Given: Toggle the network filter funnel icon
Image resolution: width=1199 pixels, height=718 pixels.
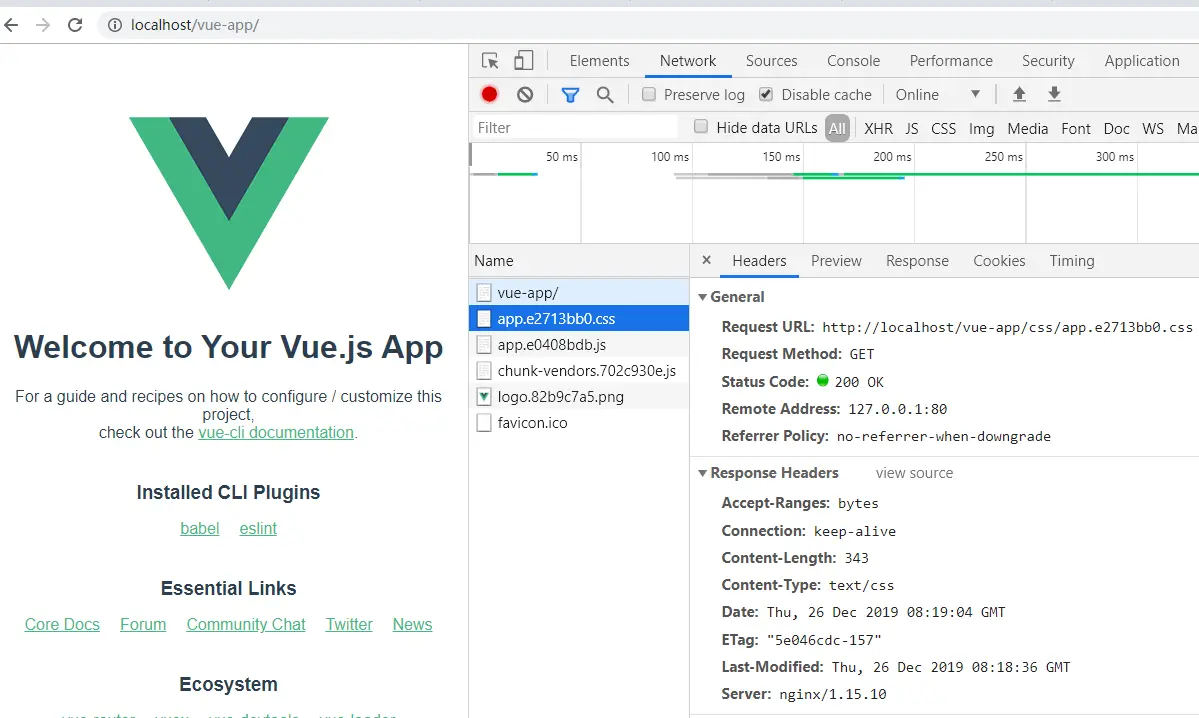Looking at the screenshot, I should tap(570, 95).
